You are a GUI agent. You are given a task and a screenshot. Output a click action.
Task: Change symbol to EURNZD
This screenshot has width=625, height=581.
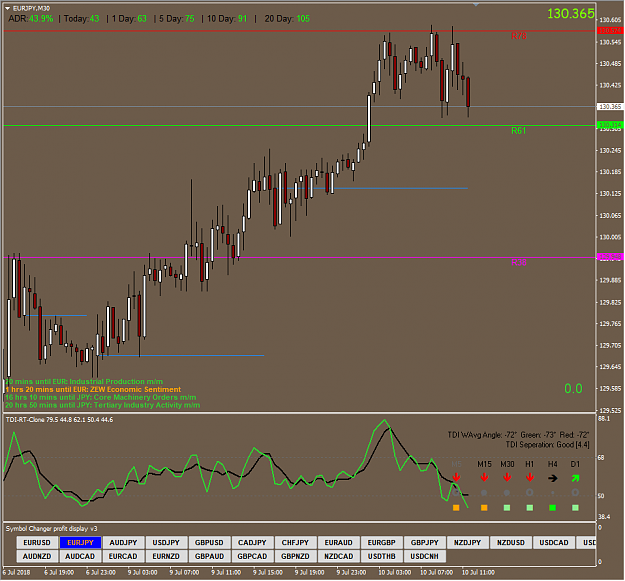tap(166, 556)
